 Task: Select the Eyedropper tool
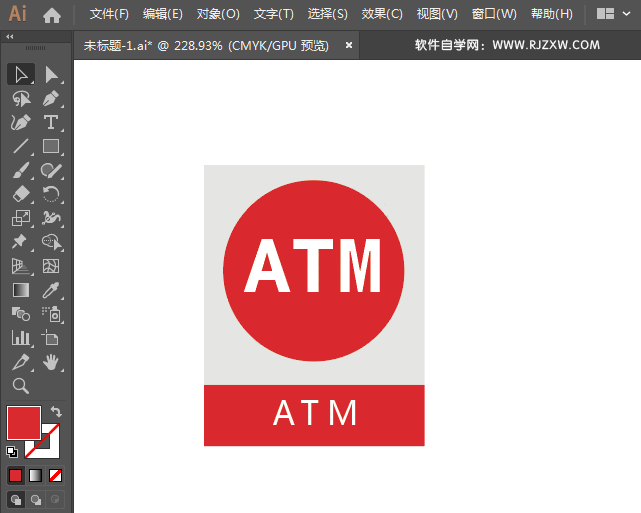pos(52,290)
